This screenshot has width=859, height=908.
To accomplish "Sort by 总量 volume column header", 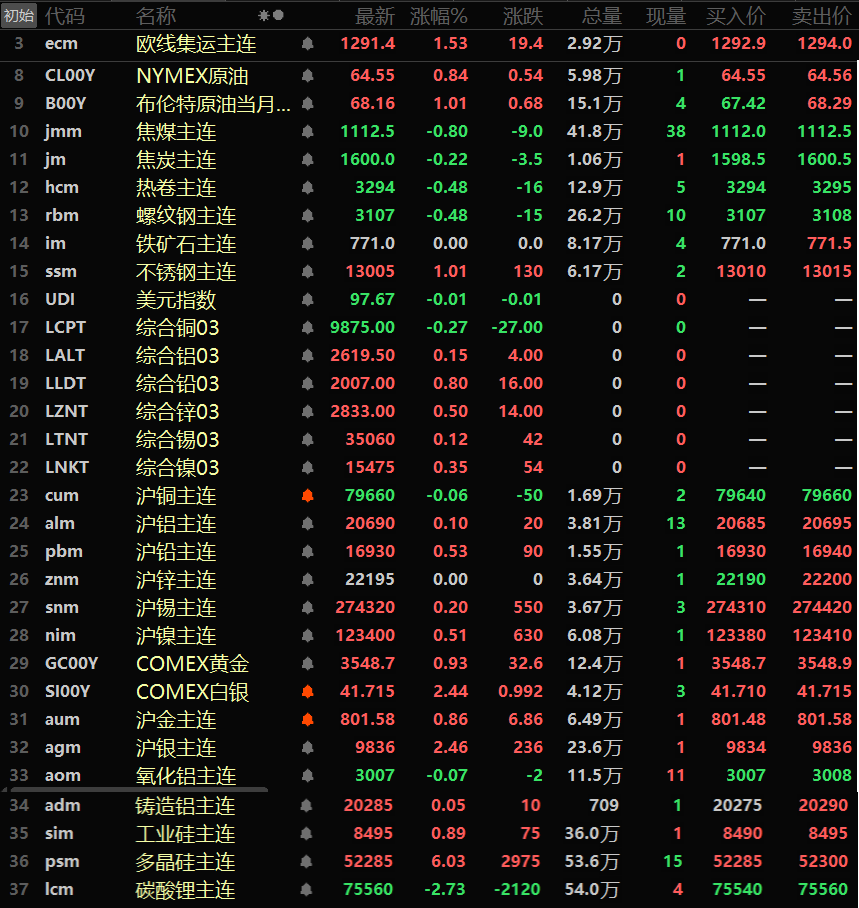I will (602, 16).
